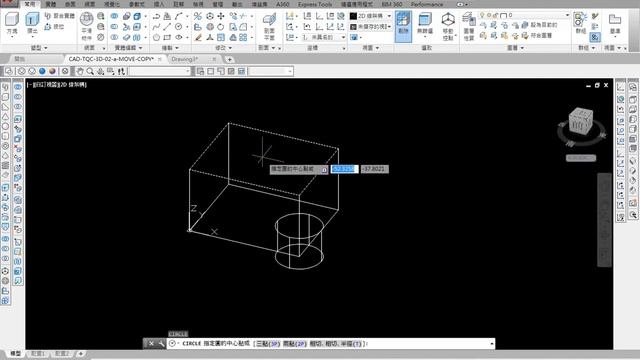640x360 pixels.
Task: Click the Zoom magnifier in the toolbar
Action: tap(90, 71)
